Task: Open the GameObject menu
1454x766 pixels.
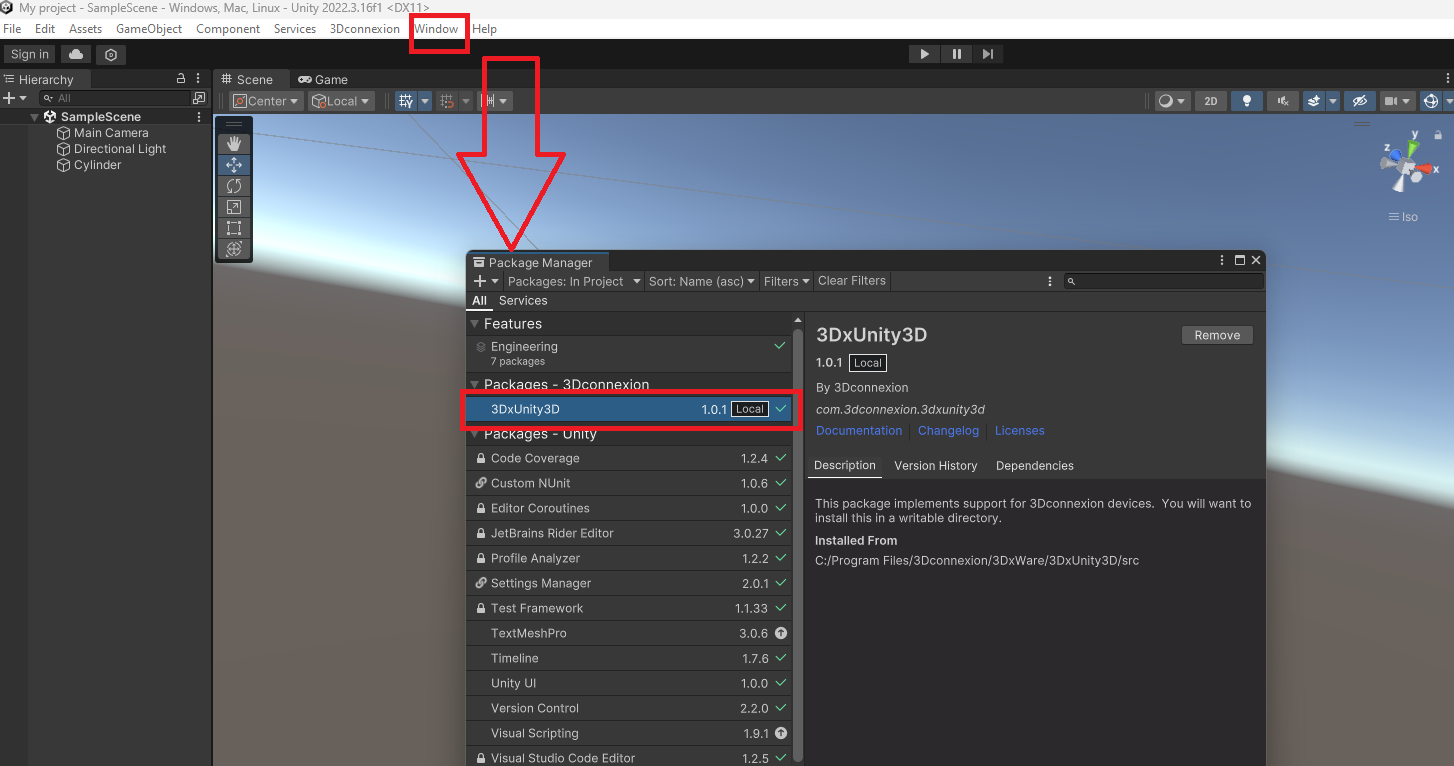Action: (149, 29)
